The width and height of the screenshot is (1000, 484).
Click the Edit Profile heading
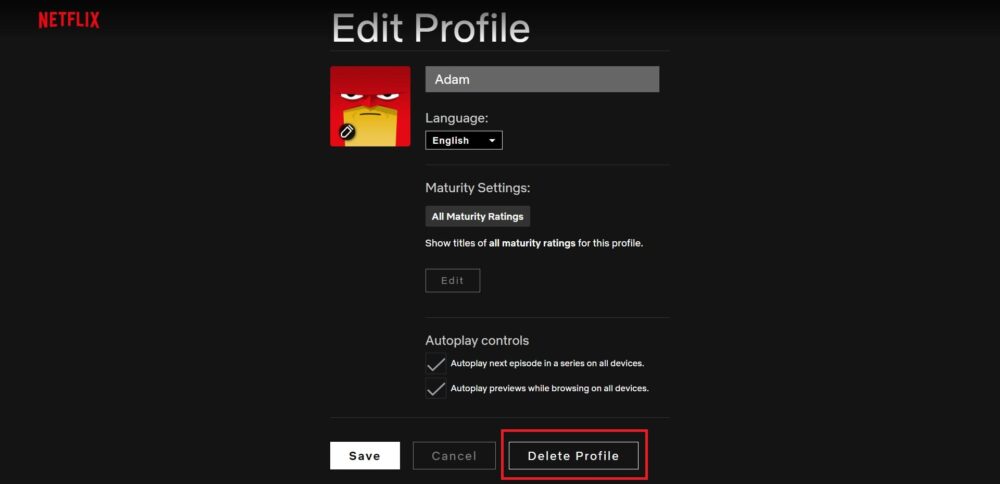pyautogui.click(x=430, y=28)
